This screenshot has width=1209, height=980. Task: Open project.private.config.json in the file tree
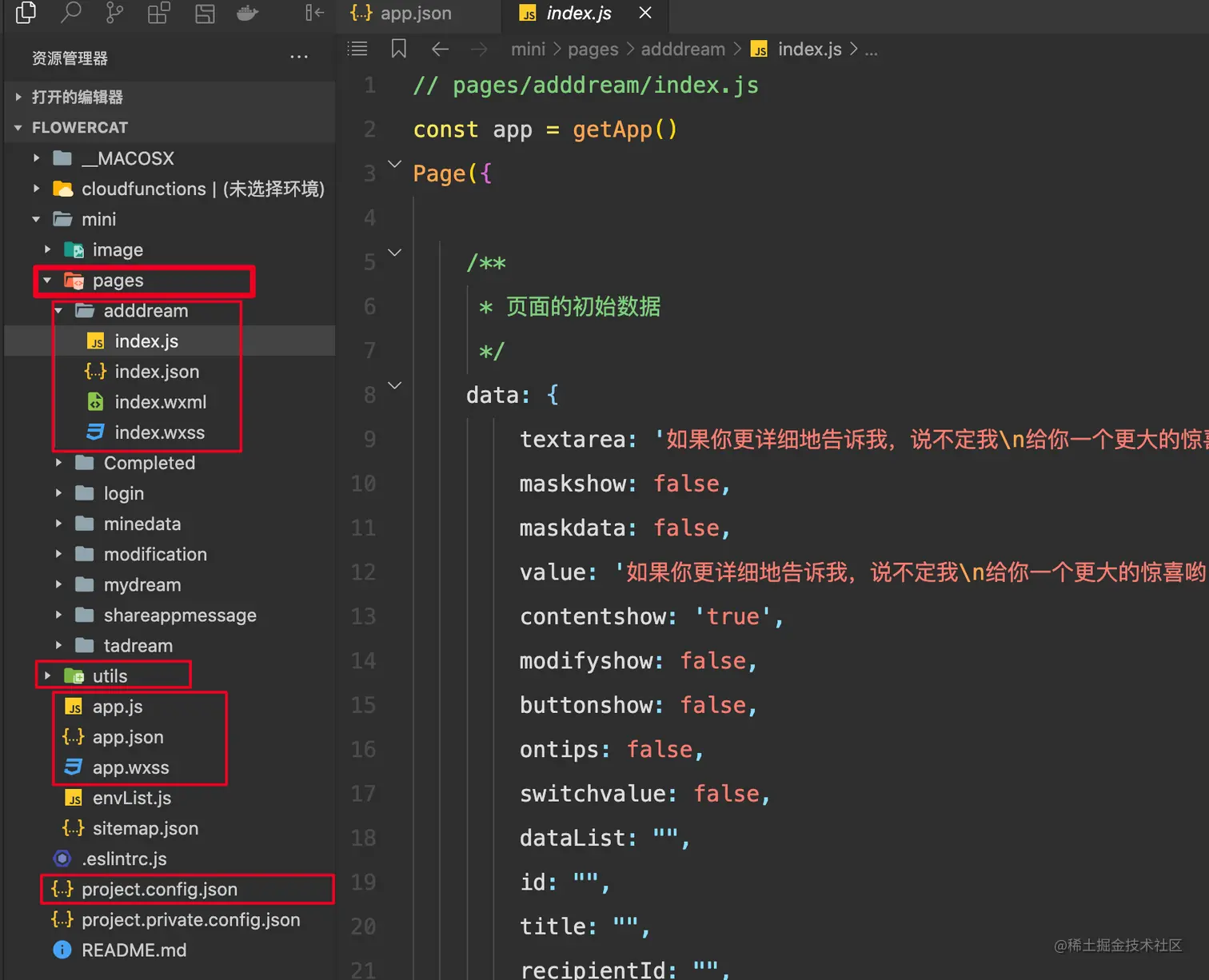coord(170,920)
